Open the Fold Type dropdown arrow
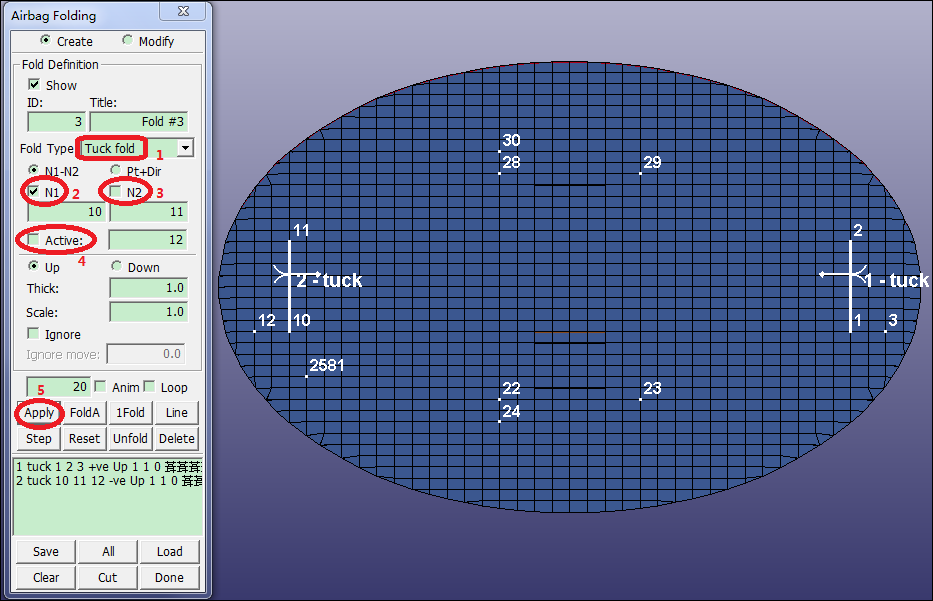933x601 pixels. [x=184, y=148]
